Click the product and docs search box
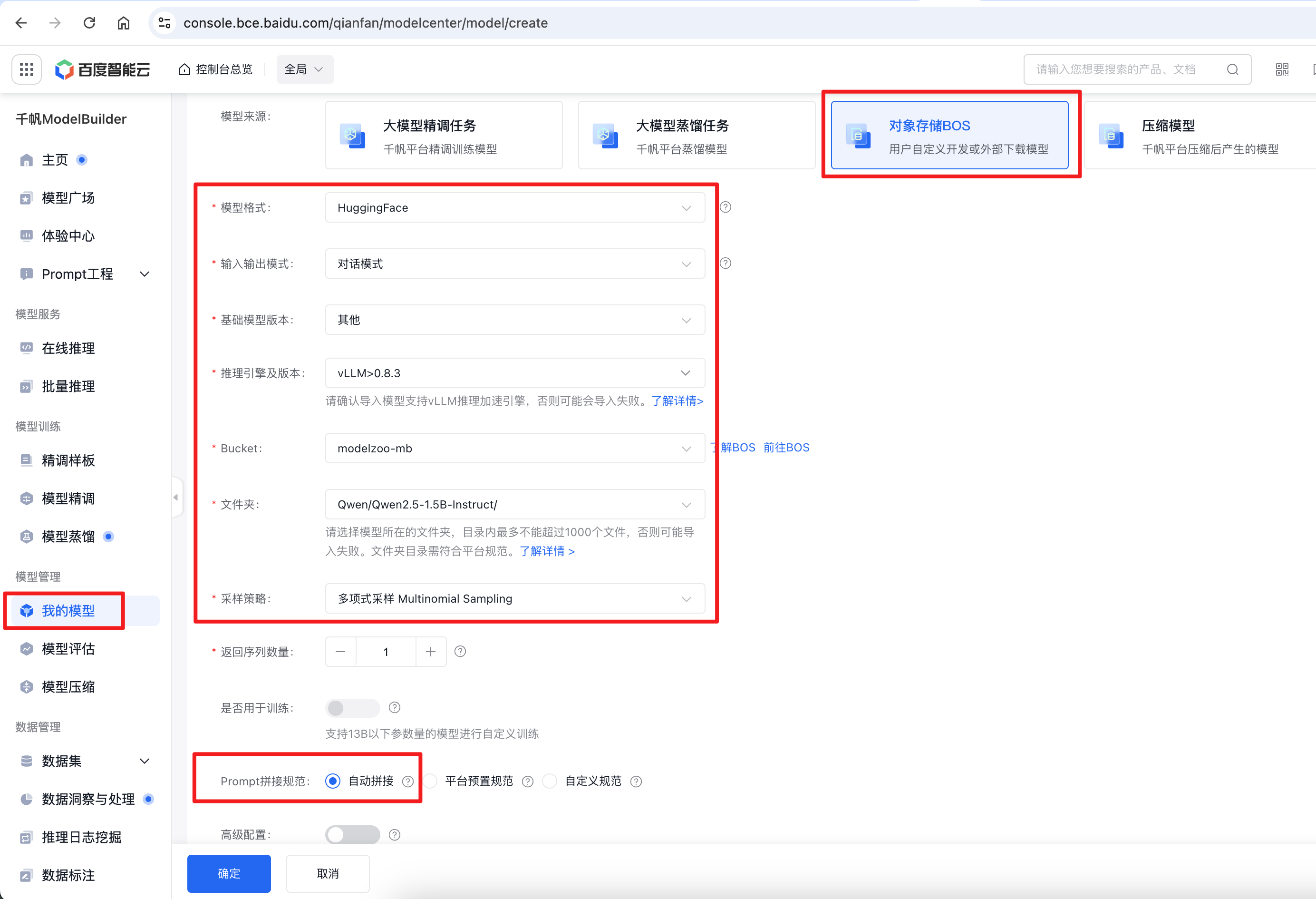The width and height of the screenshot is (1316, 899). [x=1137, y=69]
